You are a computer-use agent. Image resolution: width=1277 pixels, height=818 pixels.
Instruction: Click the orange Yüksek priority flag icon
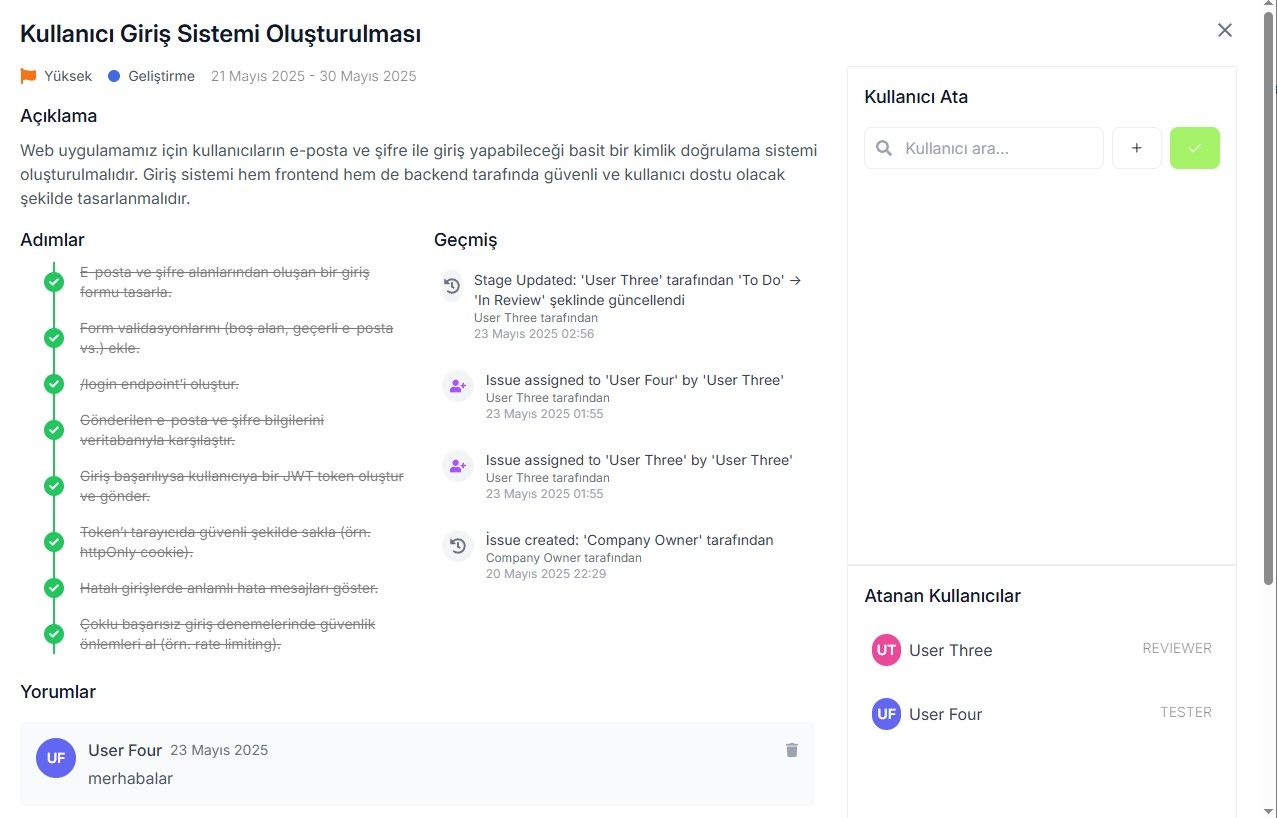tap(29, 76)
